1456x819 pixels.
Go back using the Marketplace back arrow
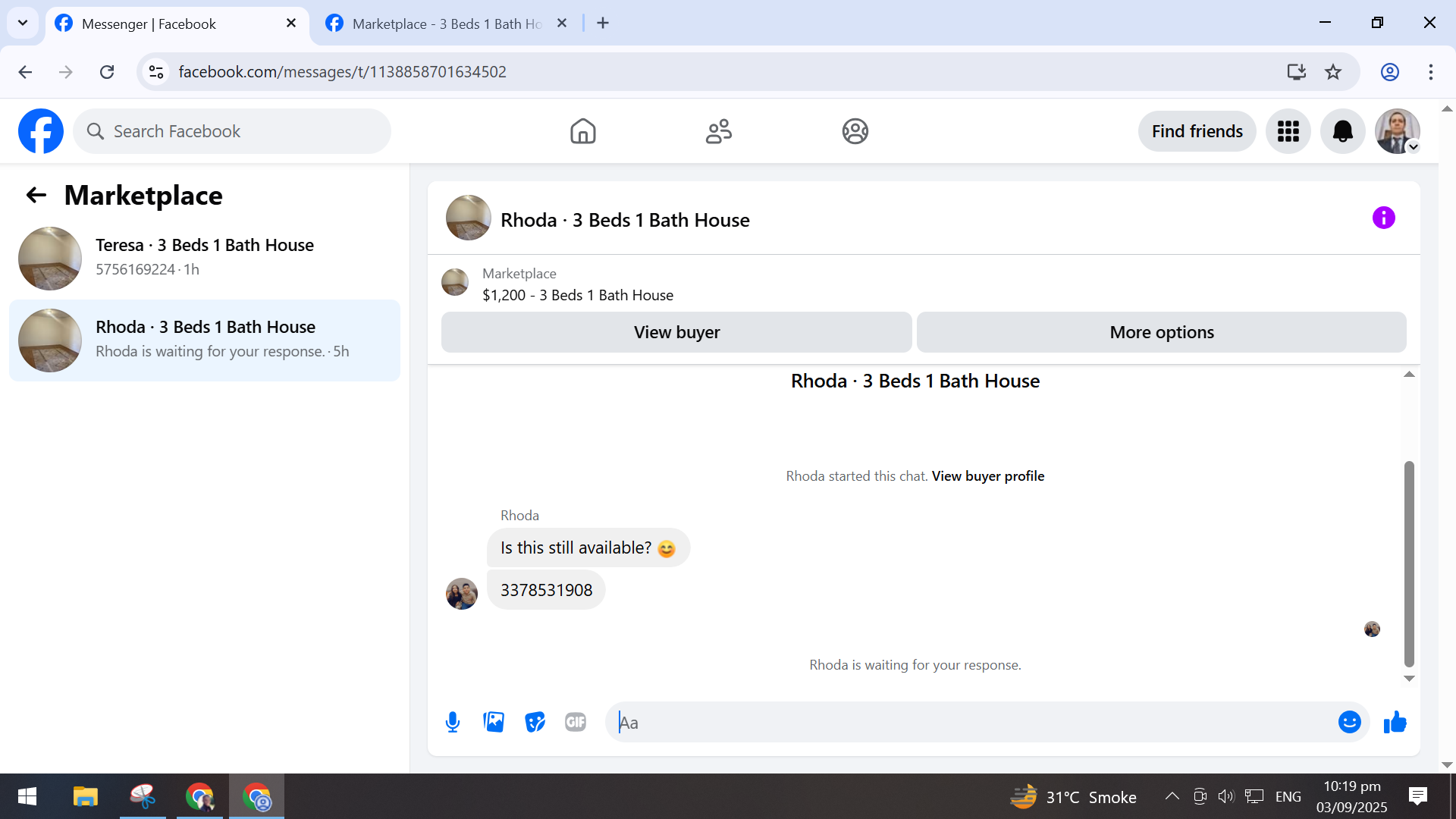(x=36, y=196)
